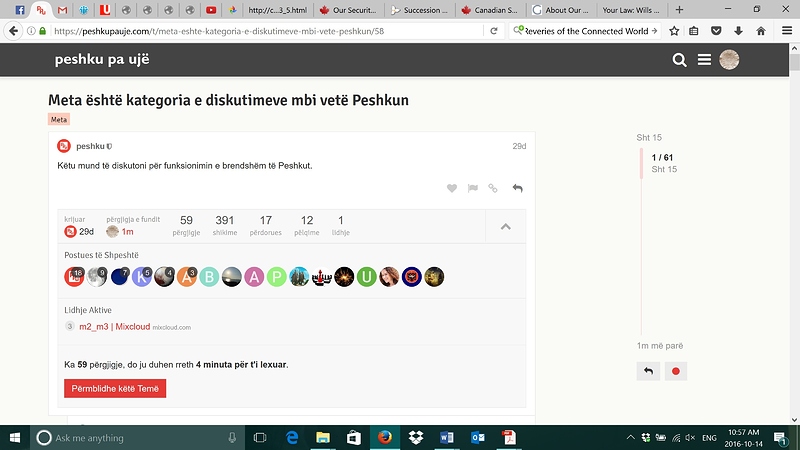Screen dimensions: 800x450
Task: Reply to the post using the arrow icon
Action: click(x=517, y=188)
